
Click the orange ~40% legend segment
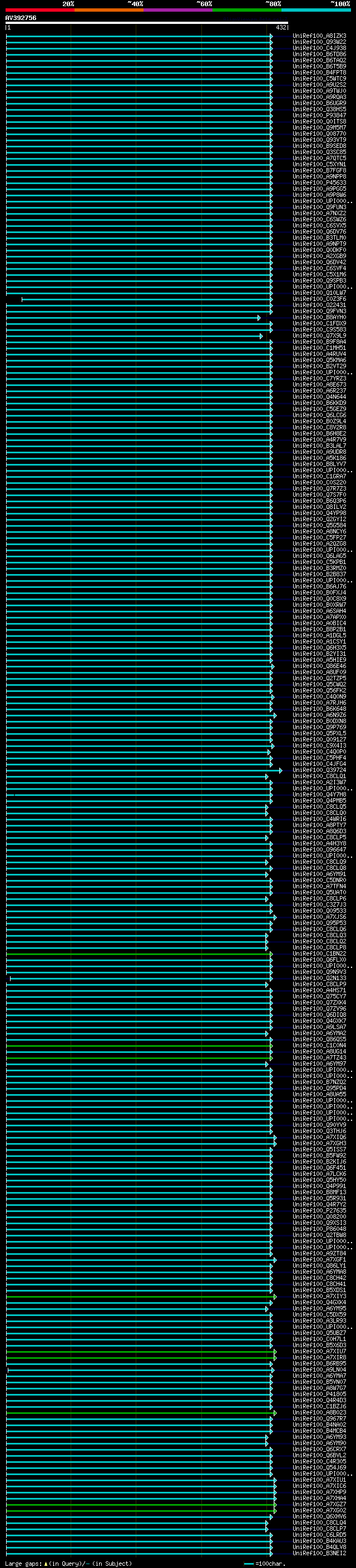109,10
